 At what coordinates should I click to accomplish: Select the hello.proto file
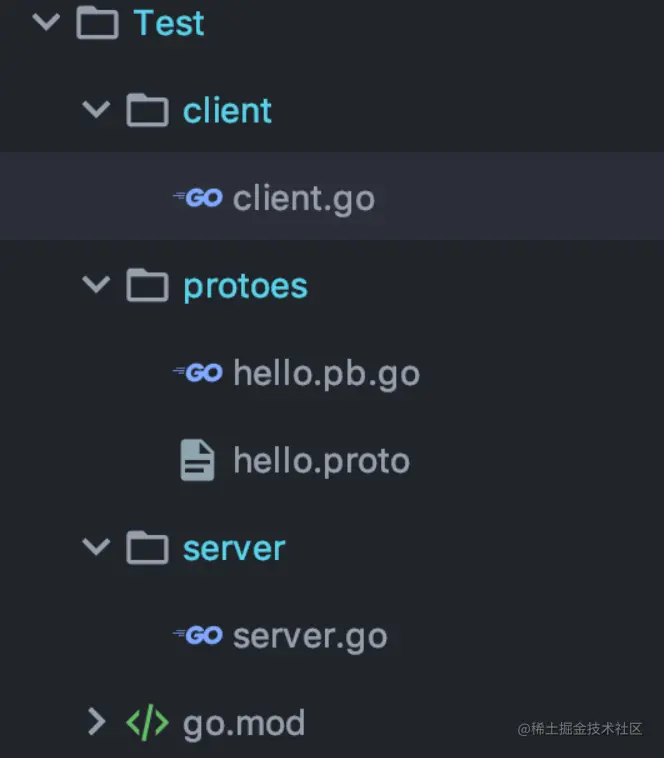(321, 461)
